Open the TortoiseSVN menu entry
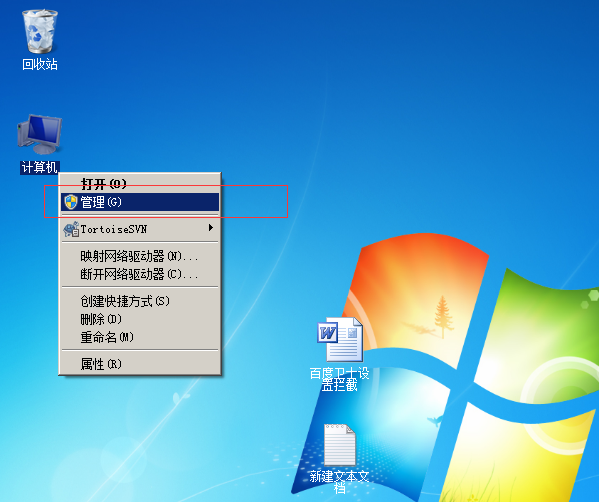Image resolution: width=599 pixels, height=502 pixels. [x=140, y=229]
